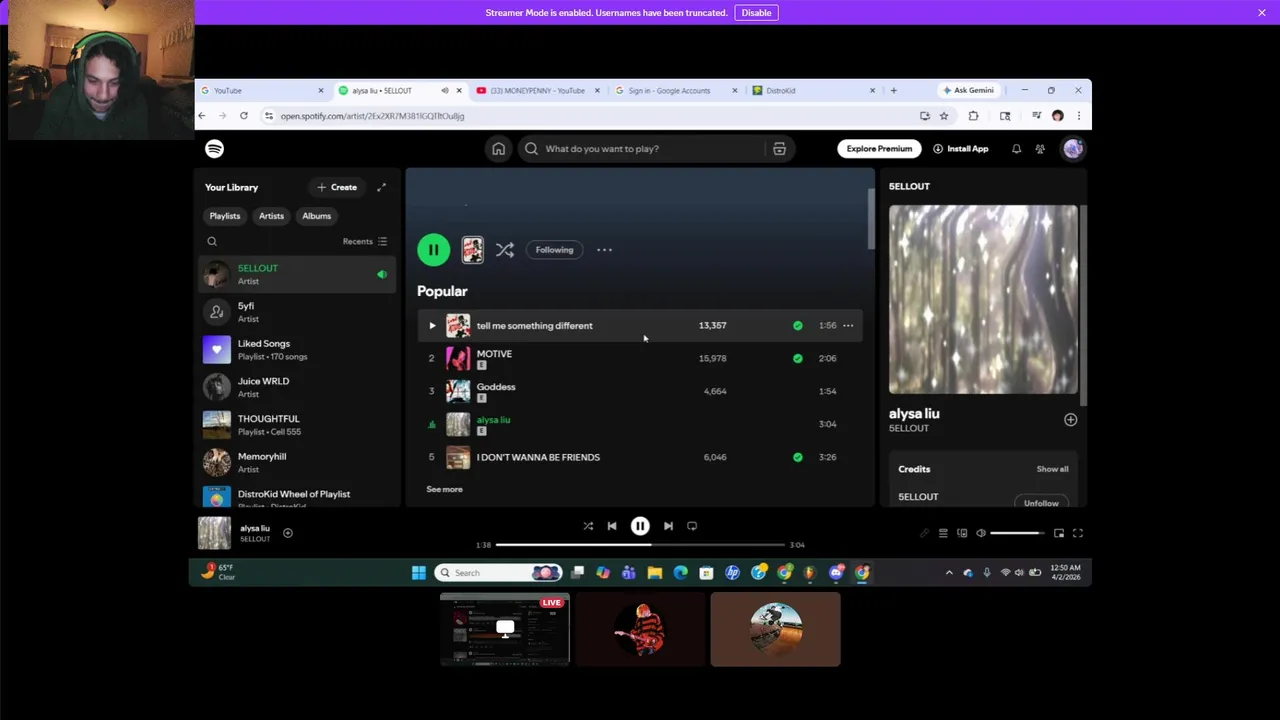
Task: Expand the Create menu in Your Library
Action: click(337, 187)
